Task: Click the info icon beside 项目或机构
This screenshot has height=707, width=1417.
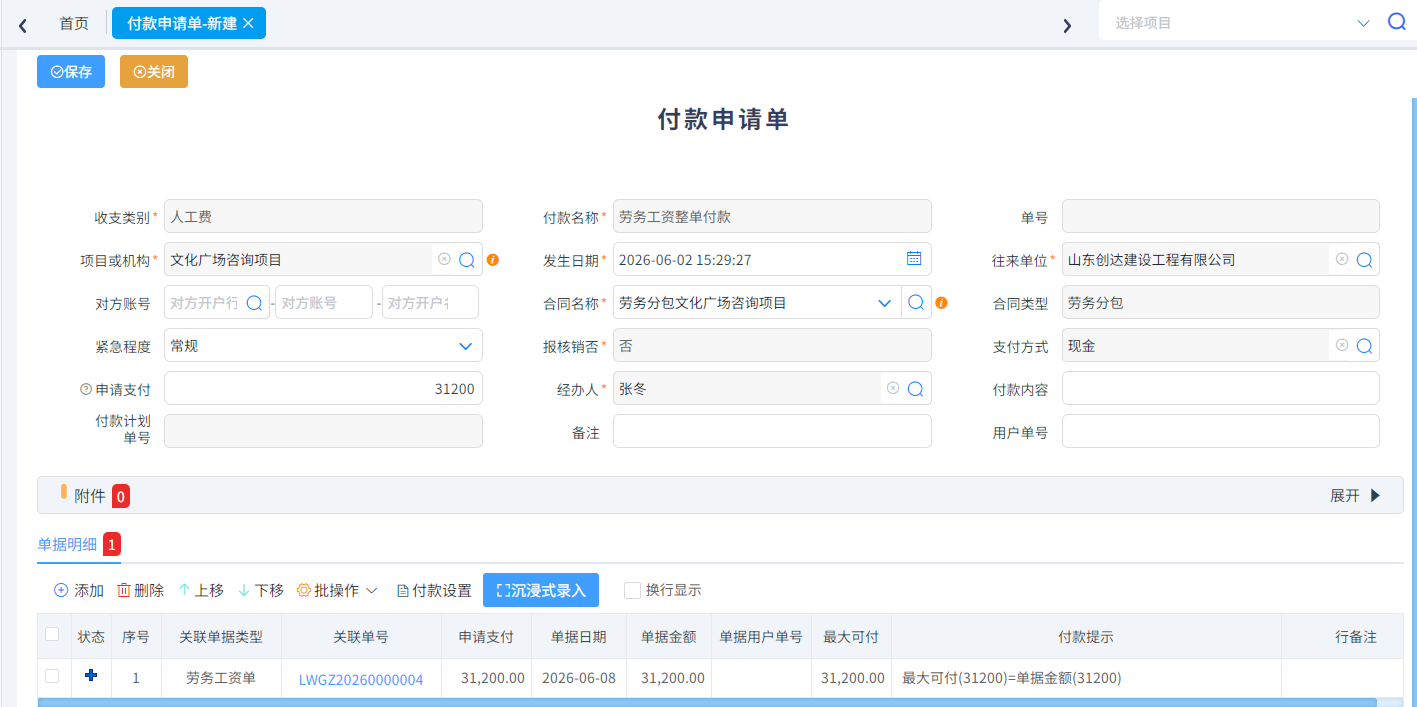Action: pyautogui.click(x=492, y=260)
